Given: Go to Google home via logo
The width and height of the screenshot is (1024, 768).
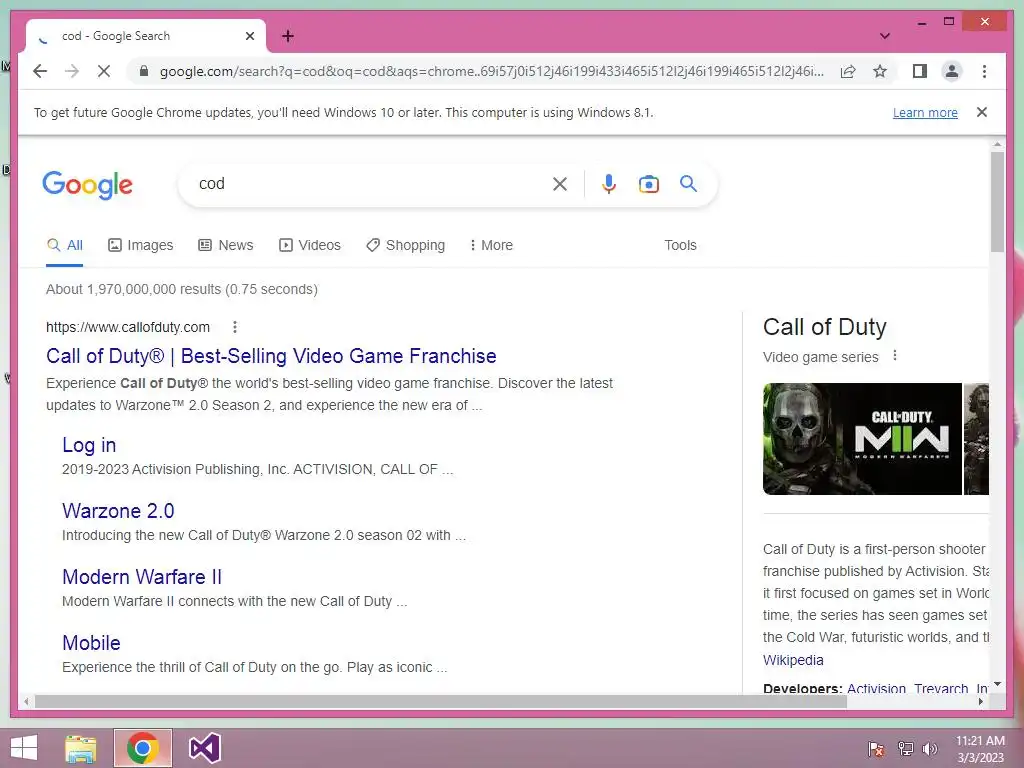Looking at the screenshot, I should click(88, 185).
